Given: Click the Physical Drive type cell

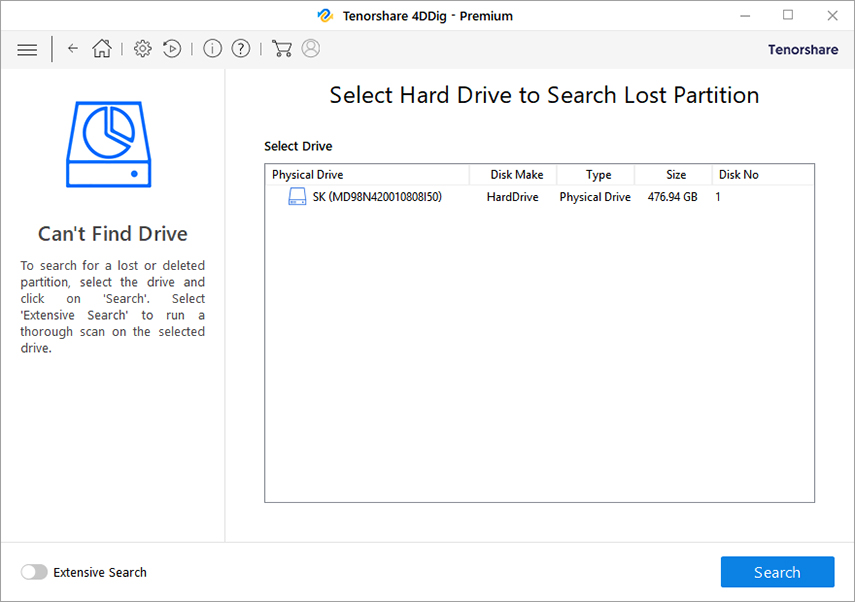Looking at the screenshot, I should [595, 197].
